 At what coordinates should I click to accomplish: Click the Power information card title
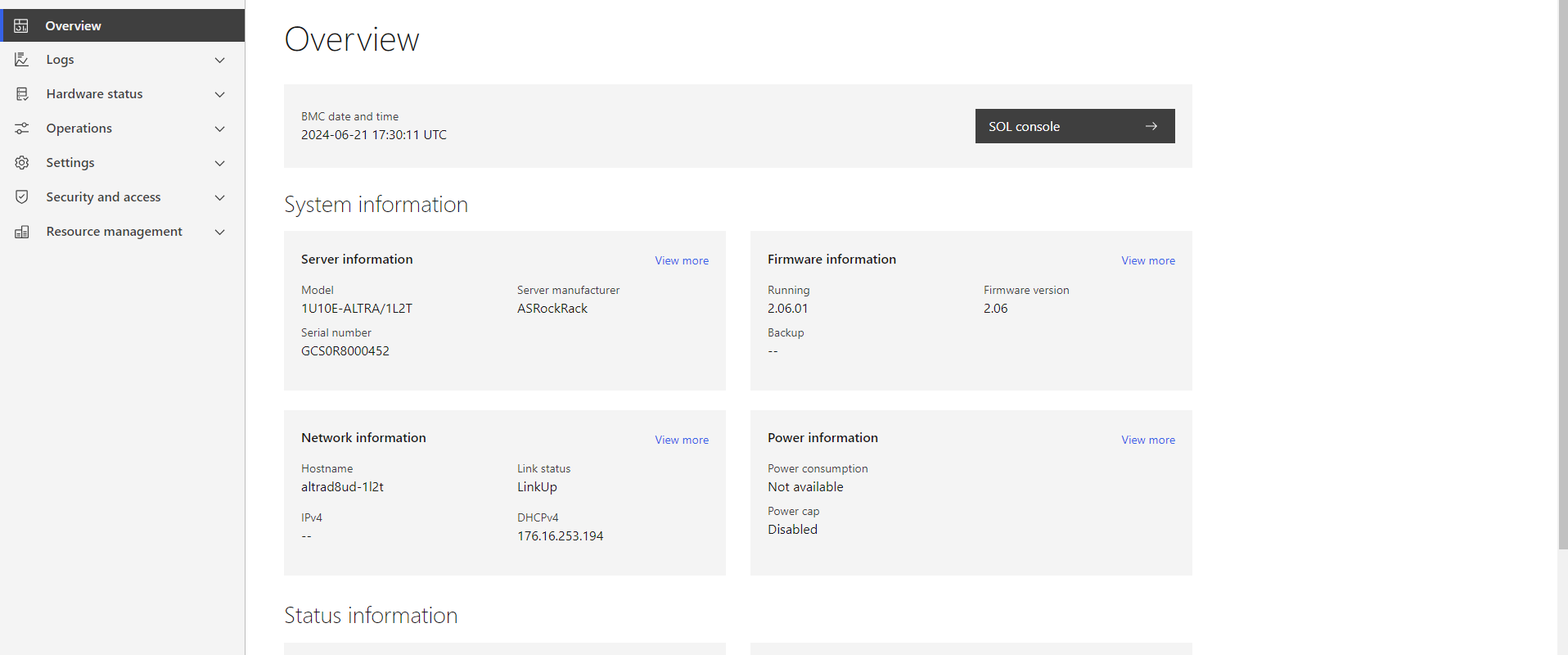pos(822,438)
